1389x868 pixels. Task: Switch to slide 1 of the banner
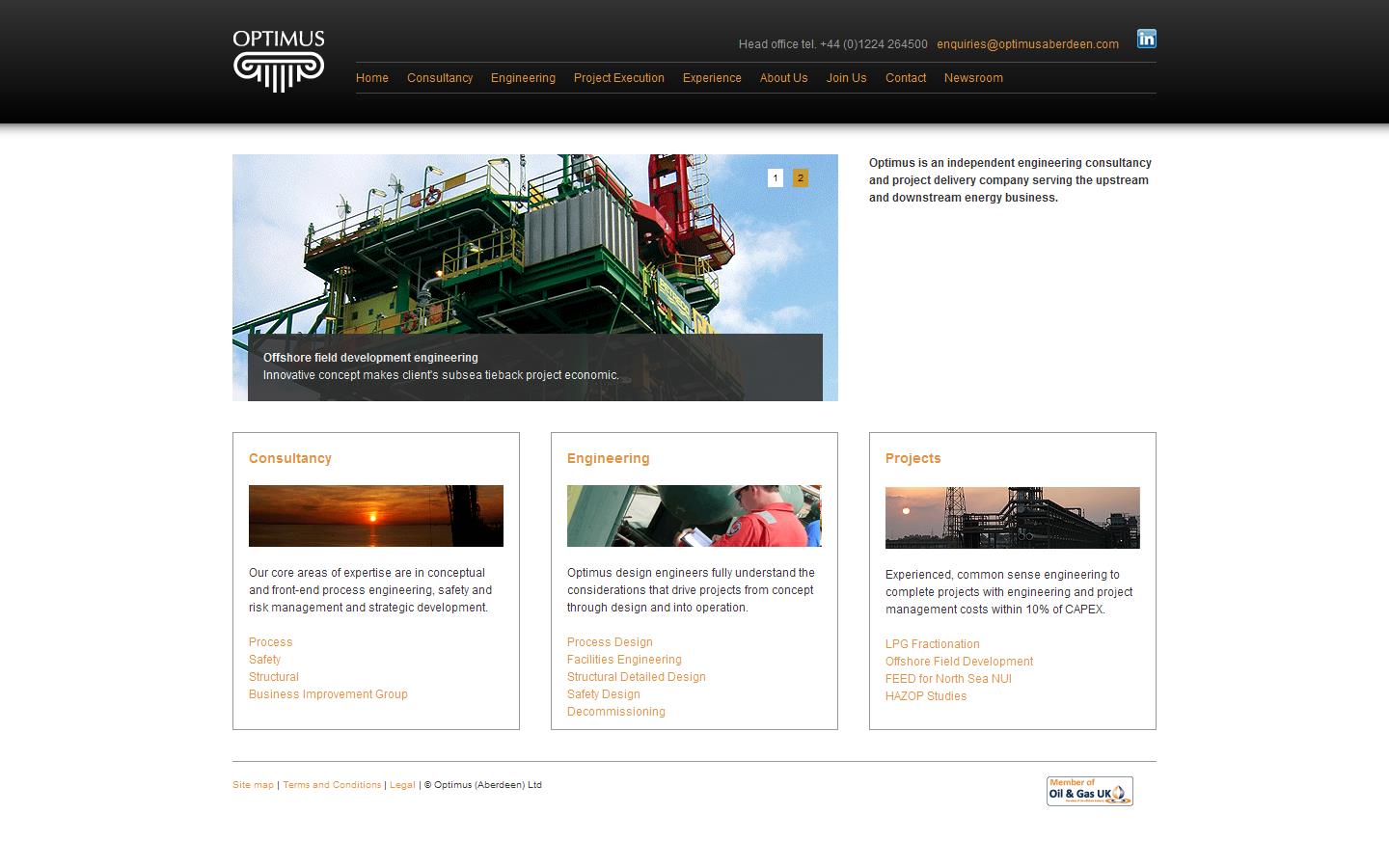776,177
